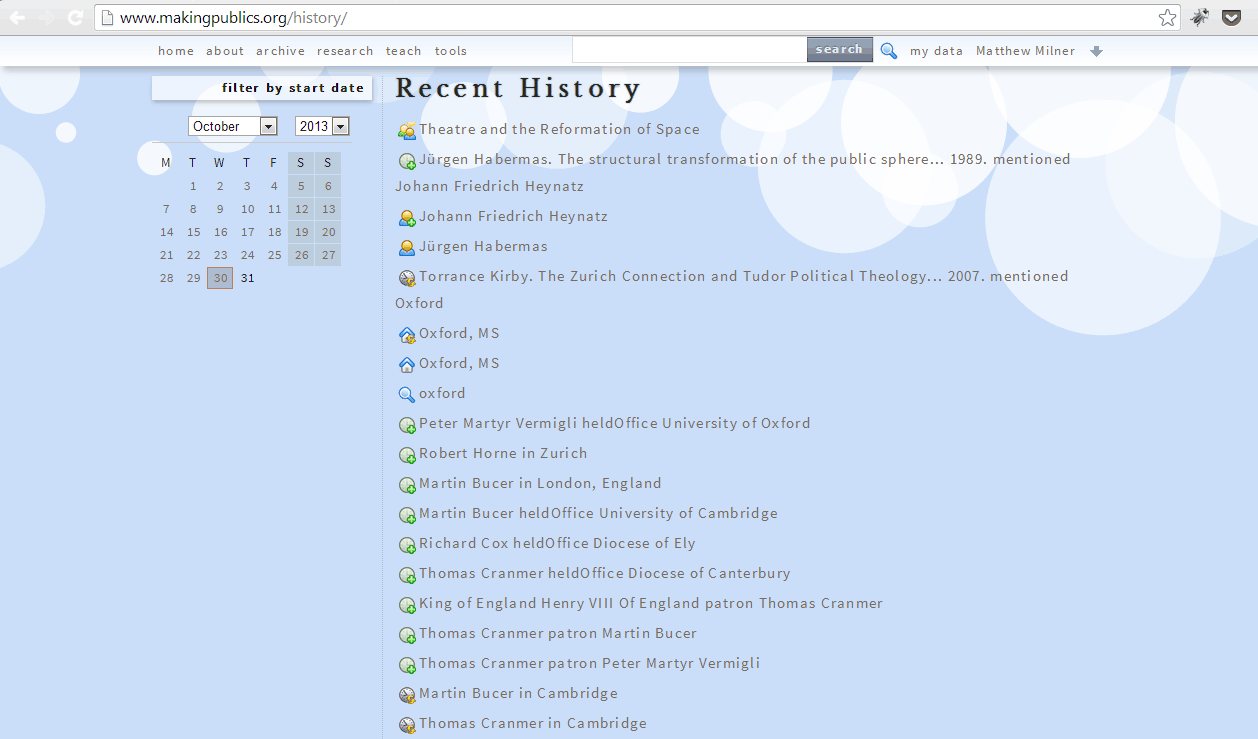Open Richard Cox heldOffice Diocese of Ely link
This screenshot has width=1258, height=739.
pos(557,543)
